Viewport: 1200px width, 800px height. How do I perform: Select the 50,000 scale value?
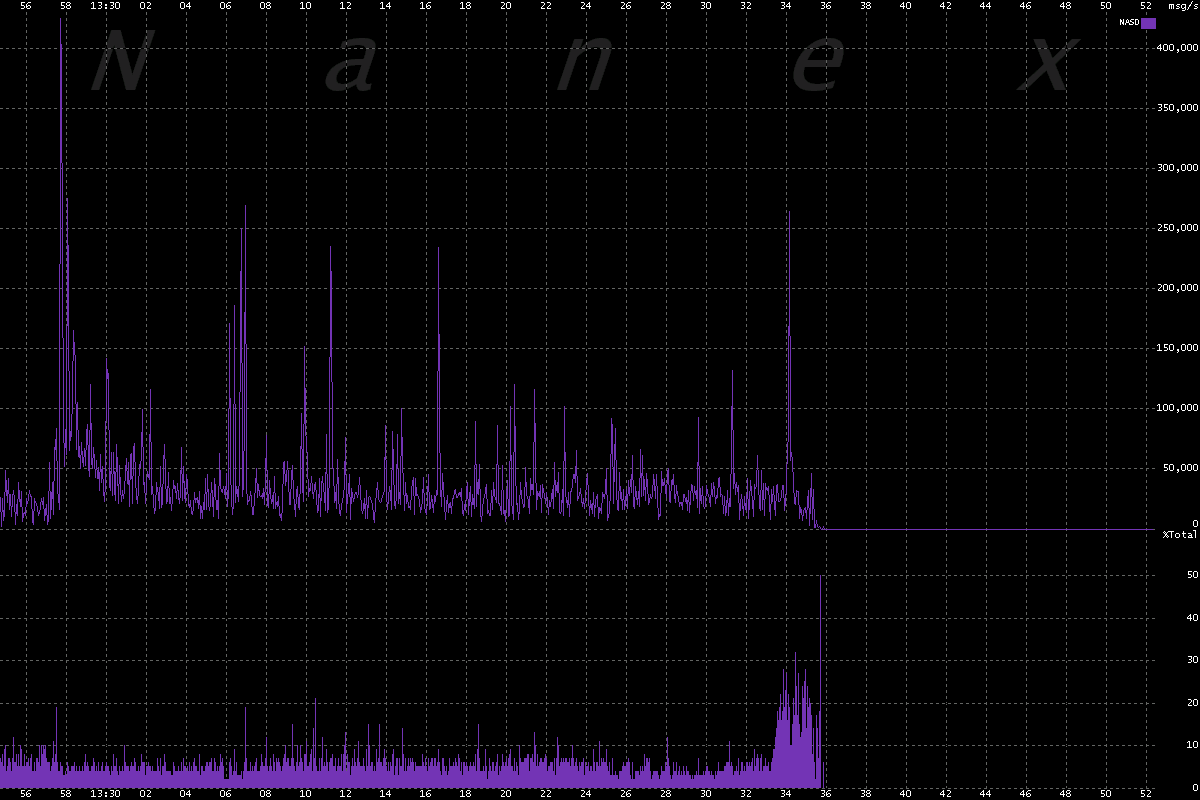[x=1181, y=467]
